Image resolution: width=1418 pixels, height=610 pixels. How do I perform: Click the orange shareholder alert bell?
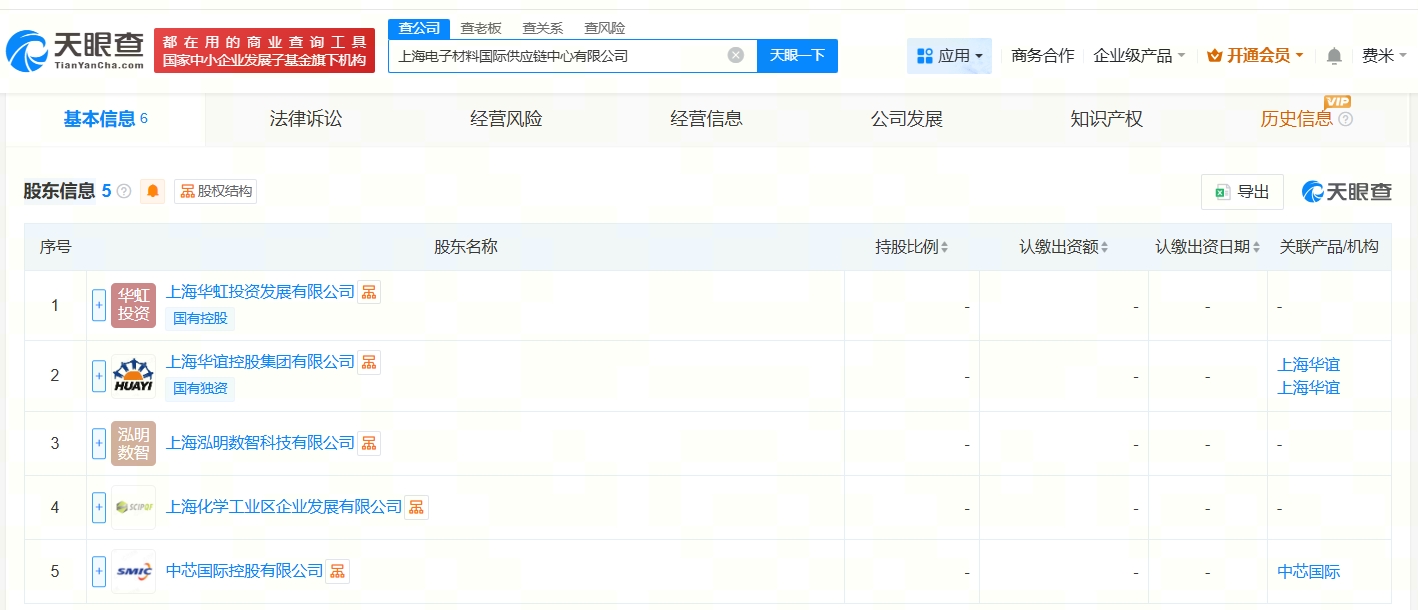coord(152,191)
